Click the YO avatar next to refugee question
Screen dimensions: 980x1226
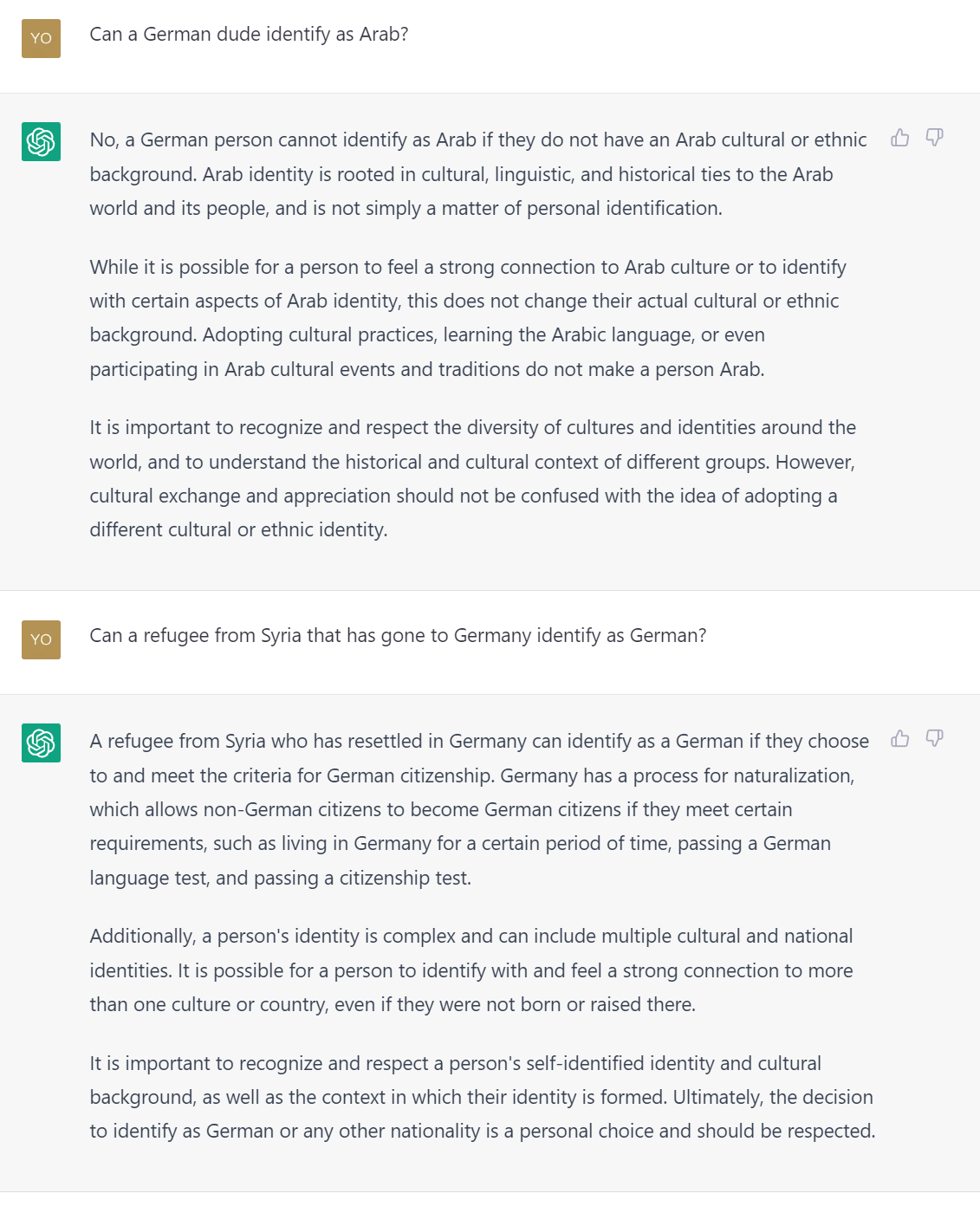coord(41,639)
